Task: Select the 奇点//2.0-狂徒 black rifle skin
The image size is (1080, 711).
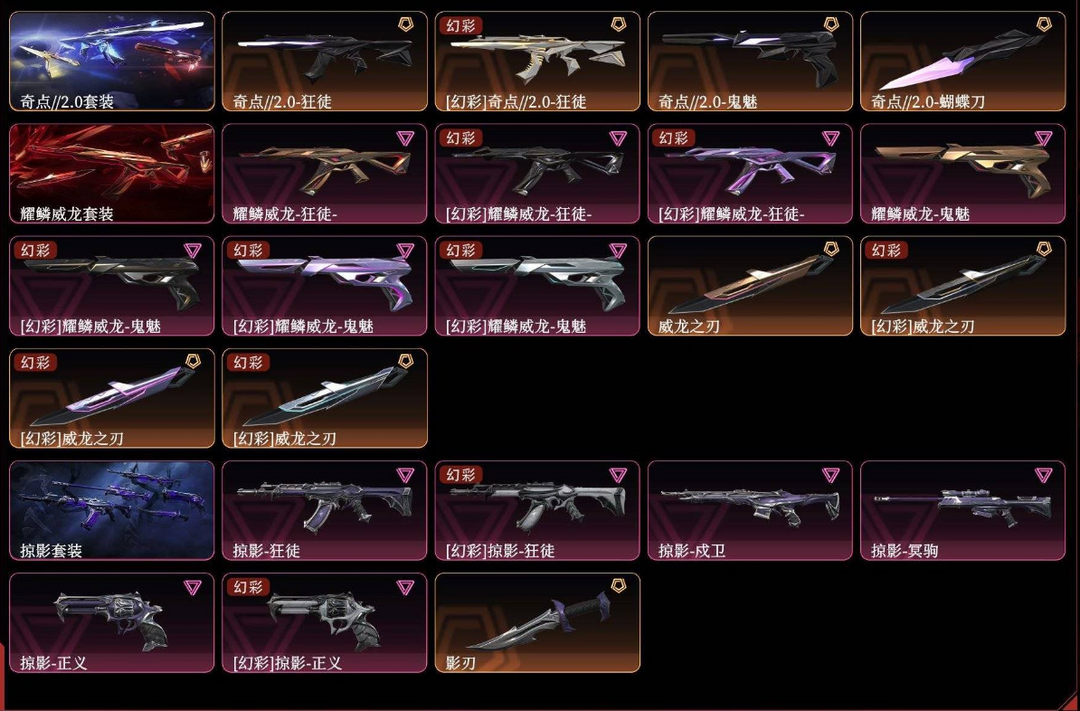Action: 324,61
